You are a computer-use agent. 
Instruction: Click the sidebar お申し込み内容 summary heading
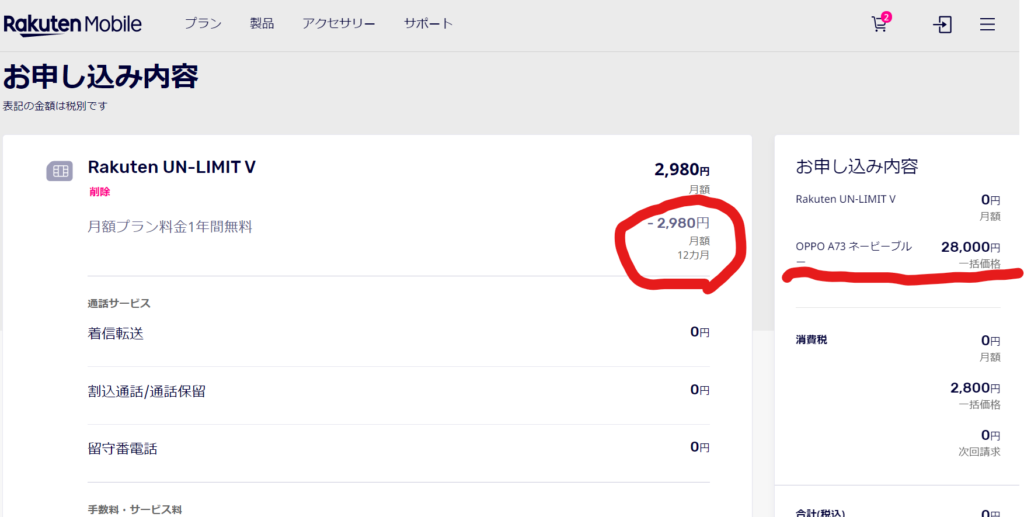(x=857, y=166)
